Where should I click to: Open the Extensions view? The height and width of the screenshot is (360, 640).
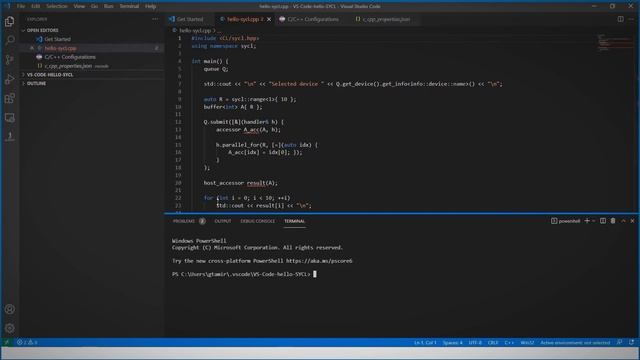click(x=9, y=98)
